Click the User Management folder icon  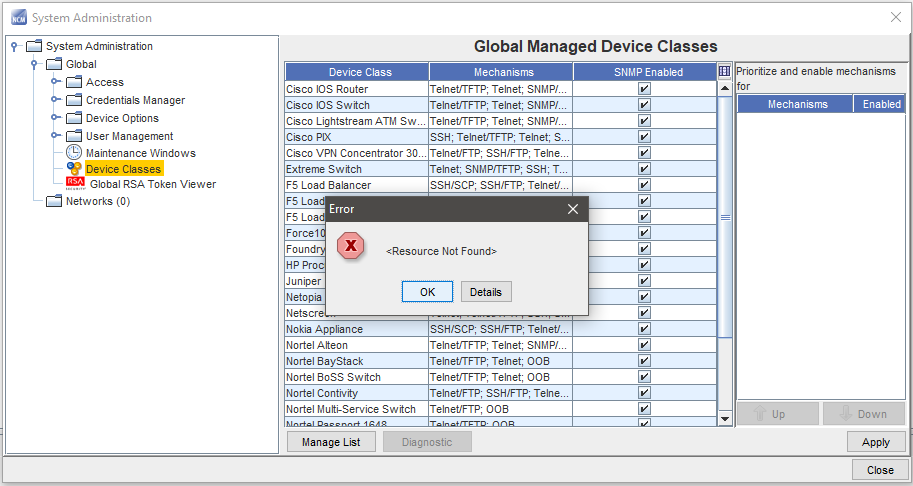pos(74,136)
